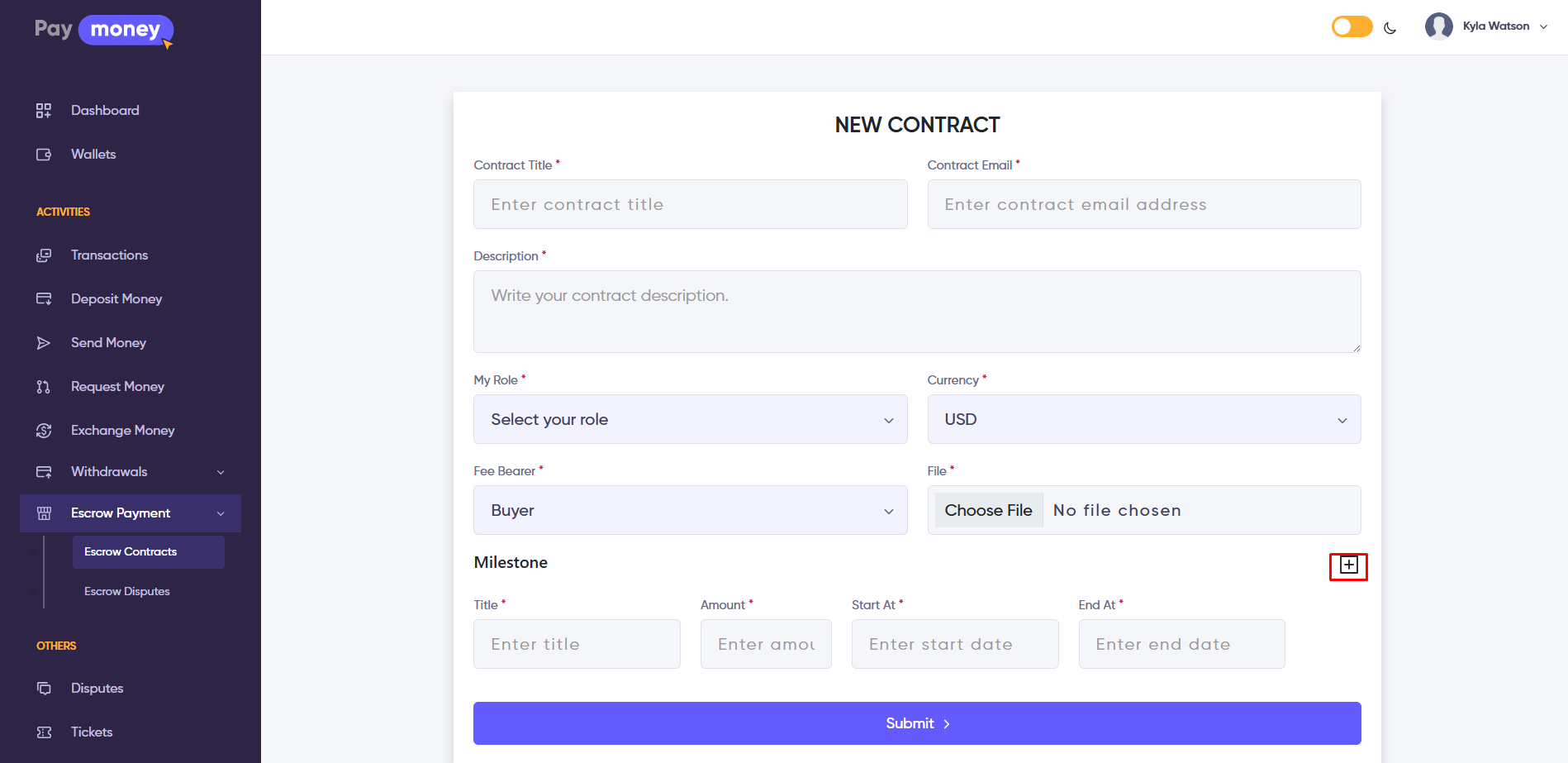The height and width of the screenshot is (763, 1568).
Task: Click the Send Money arrow icon
Action: point(44,343)
